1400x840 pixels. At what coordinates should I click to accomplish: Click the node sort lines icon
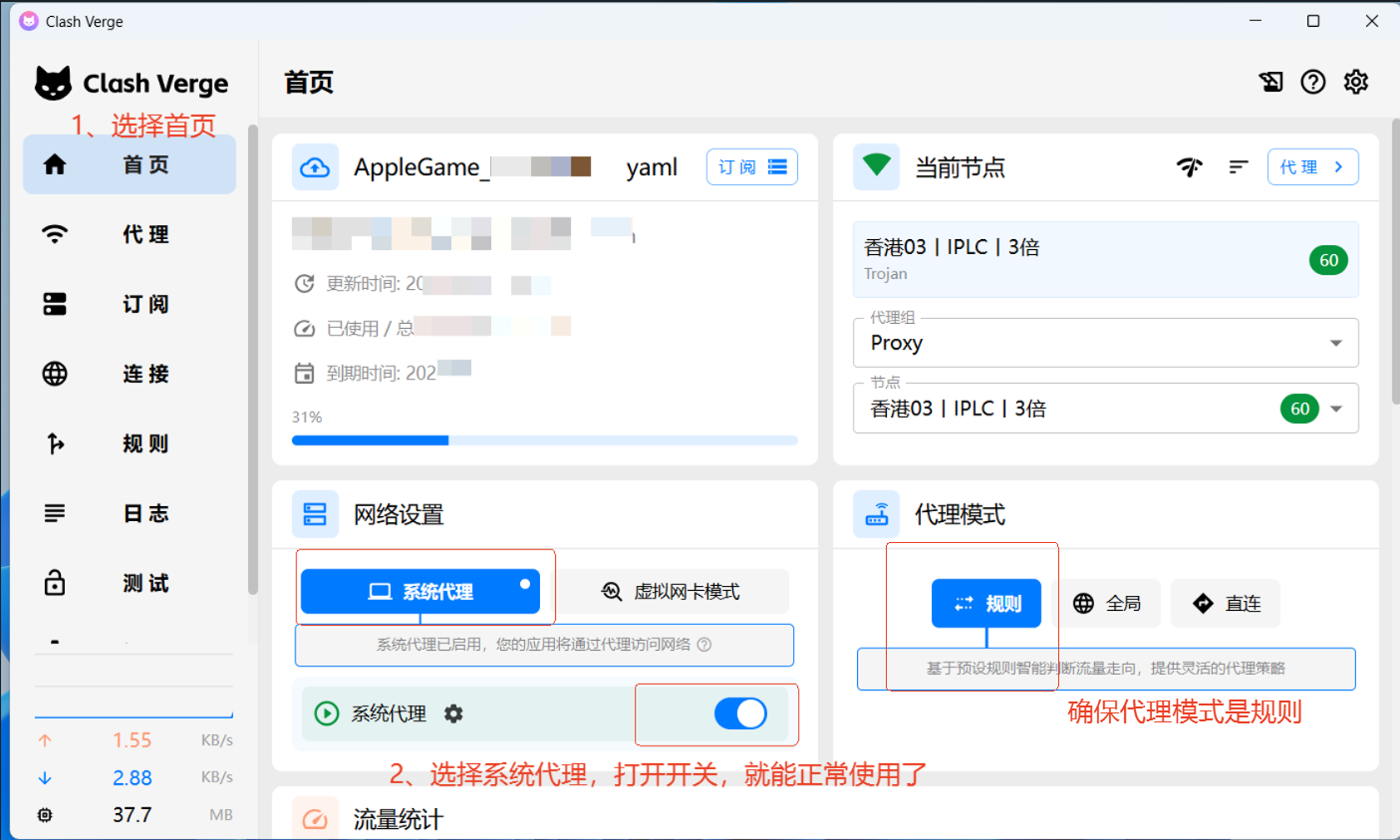pyautogui.click(x=1238, y=167)
